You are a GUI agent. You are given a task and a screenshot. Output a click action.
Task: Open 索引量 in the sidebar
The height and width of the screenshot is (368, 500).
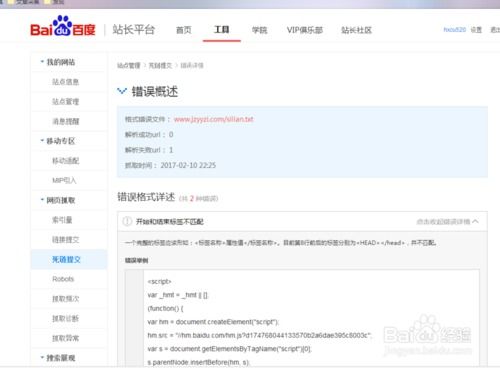62,220
